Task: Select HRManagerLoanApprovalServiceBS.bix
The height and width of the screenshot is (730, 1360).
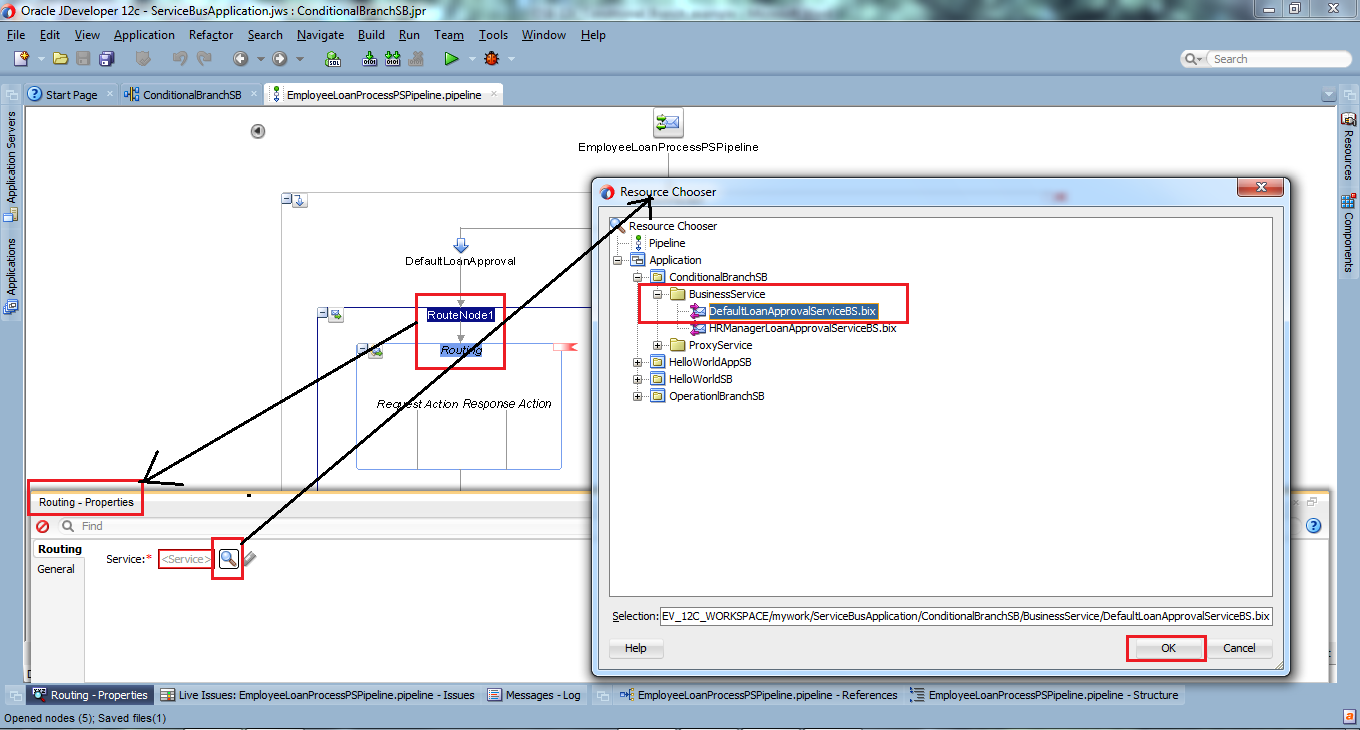Action: point(802,328)
